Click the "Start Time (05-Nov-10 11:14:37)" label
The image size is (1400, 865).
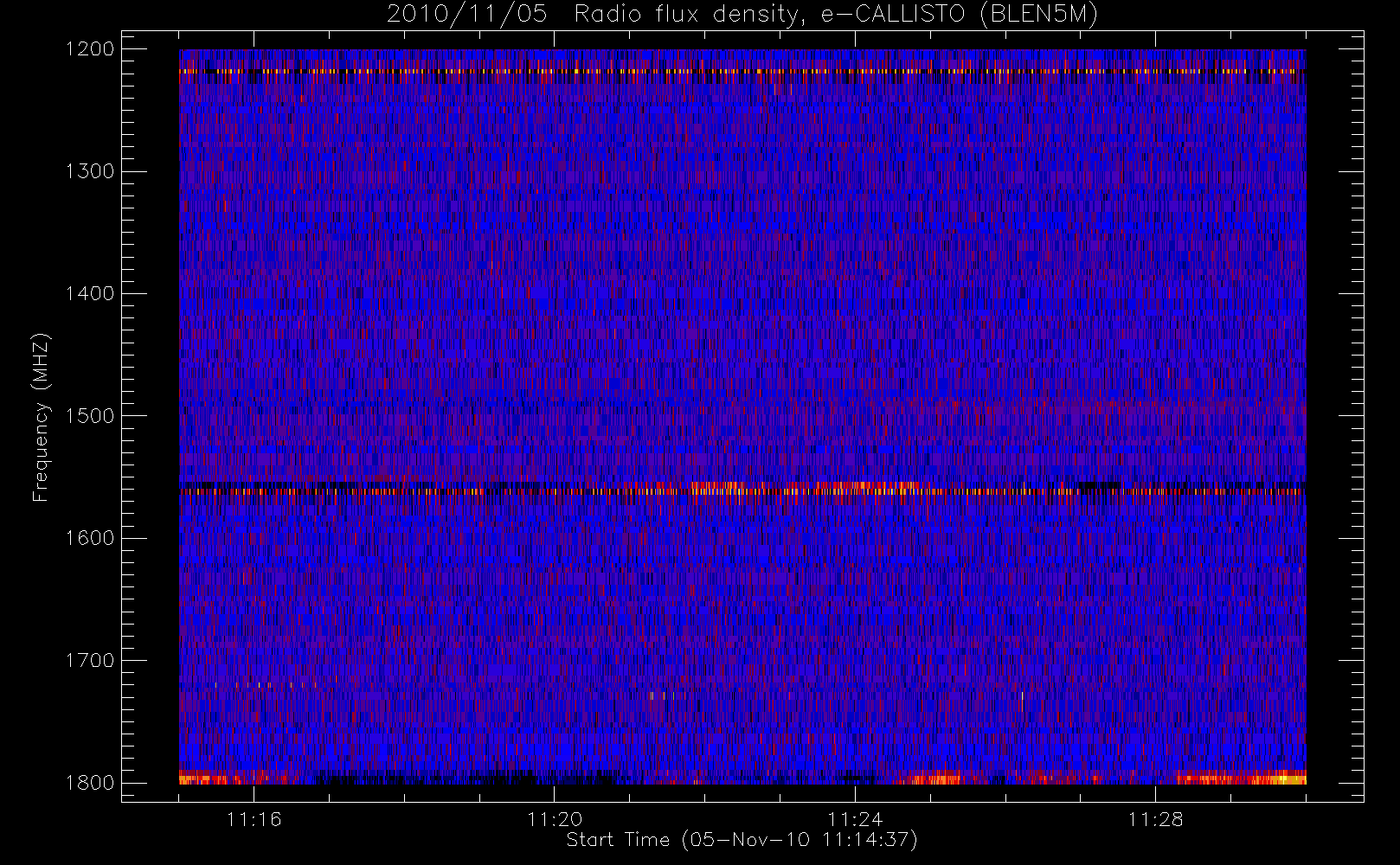[742, 840]
